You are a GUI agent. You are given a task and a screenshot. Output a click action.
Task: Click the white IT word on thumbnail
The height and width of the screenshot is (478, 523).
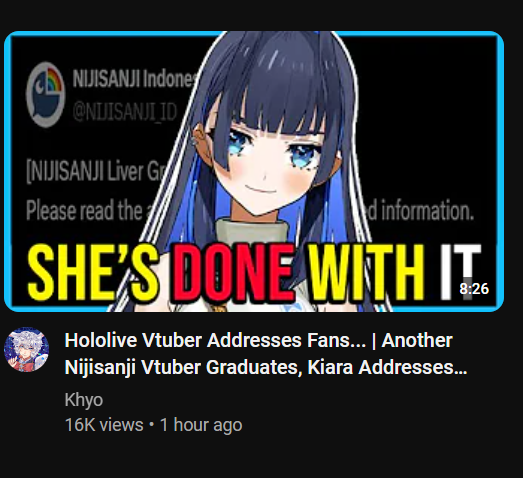pyautogui.click(x=461, y=272)
